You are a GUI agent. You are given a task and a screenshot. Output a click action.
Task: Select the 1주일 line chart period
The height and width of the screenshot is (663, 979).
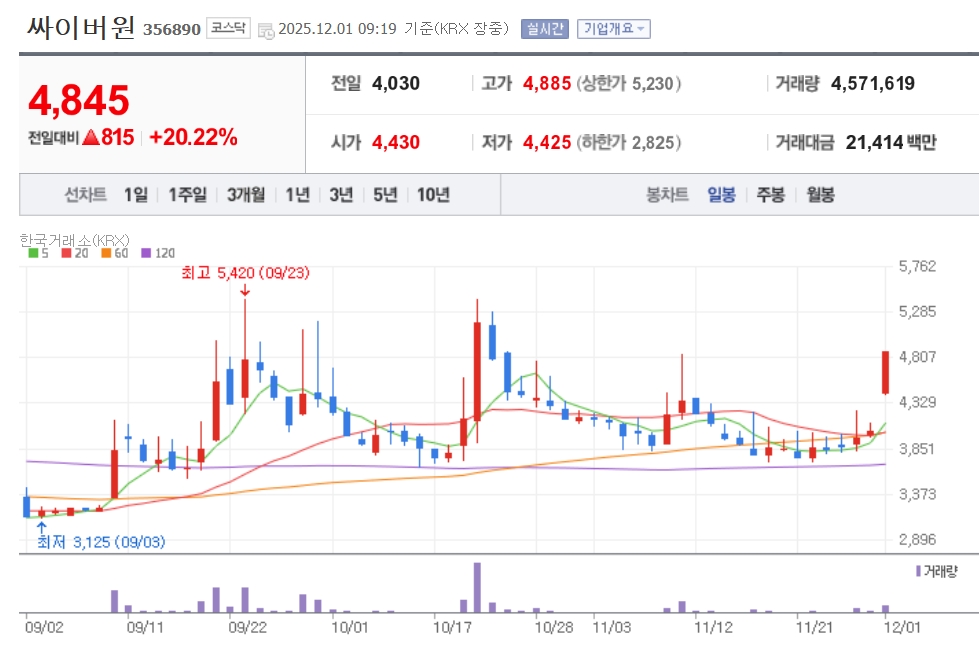click(187, 195)
